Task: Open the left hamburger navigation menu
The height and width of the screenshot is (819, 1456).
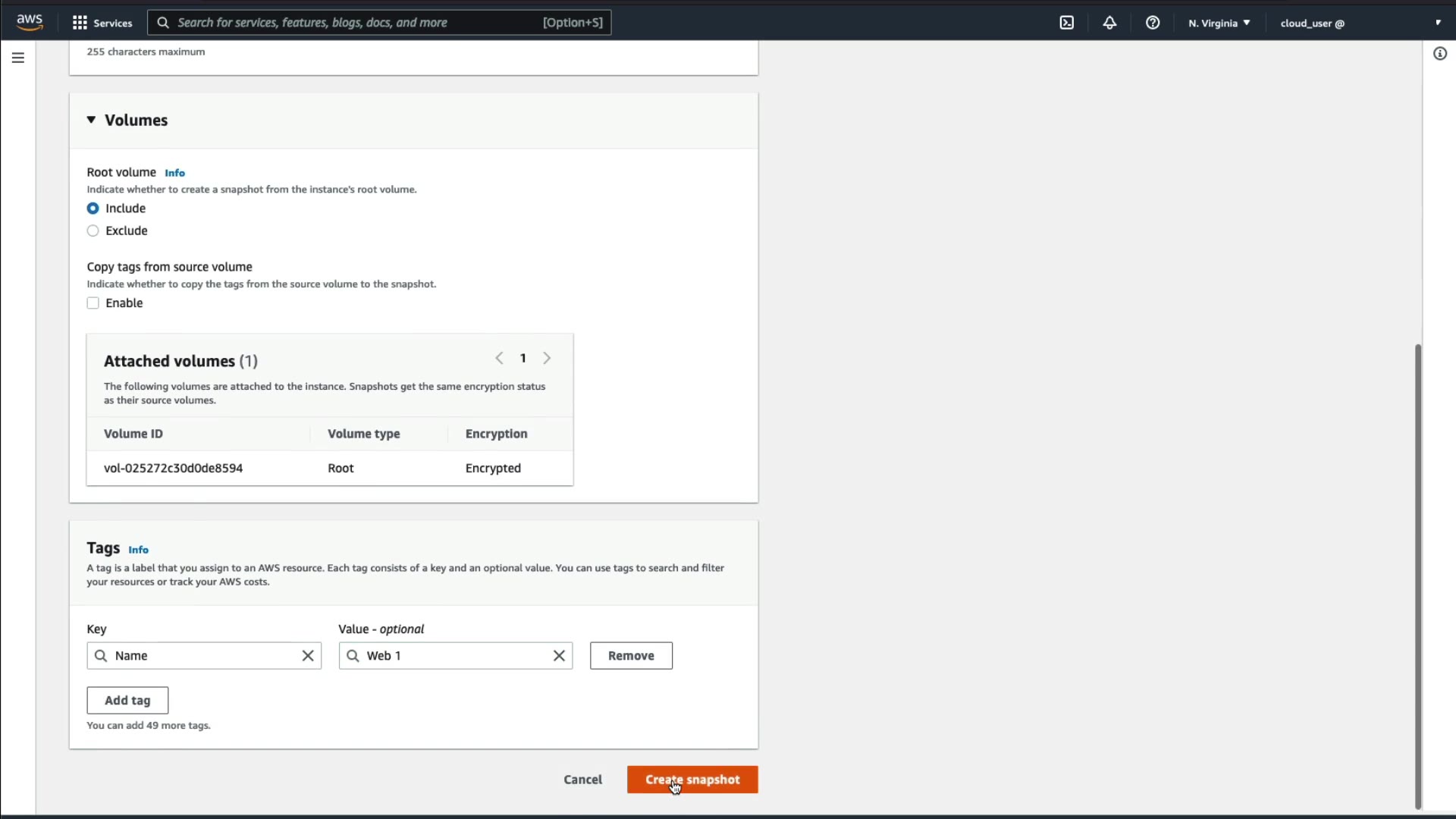Action: tap(18, 58)
